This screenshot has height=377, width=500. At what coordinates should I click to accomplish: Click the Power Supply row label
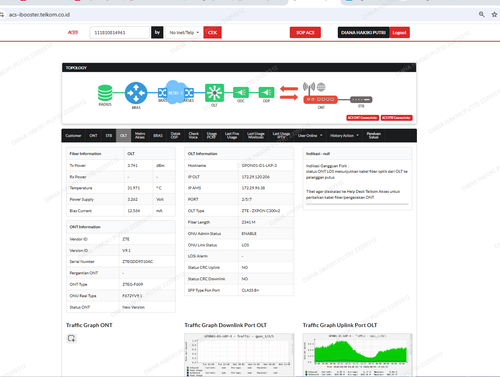pyautogui.click(x=82, y=199)
